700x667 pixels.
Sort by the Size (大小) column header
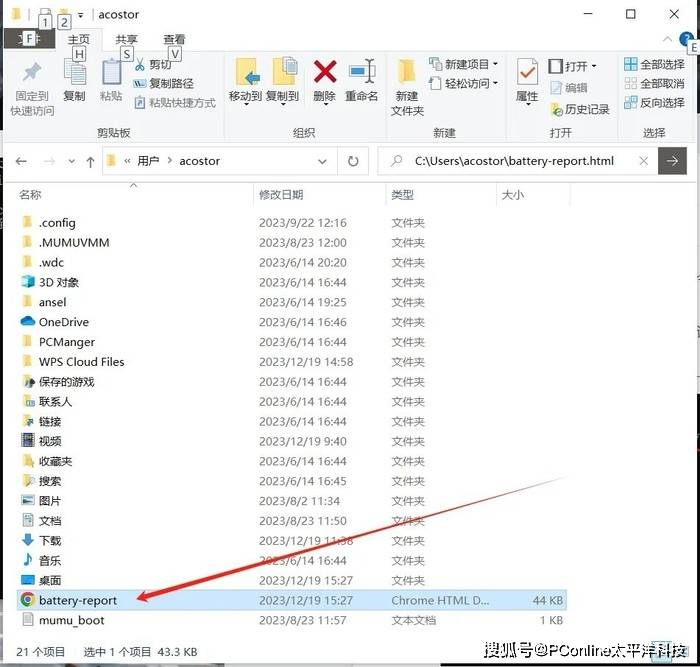tap(513, 195)
